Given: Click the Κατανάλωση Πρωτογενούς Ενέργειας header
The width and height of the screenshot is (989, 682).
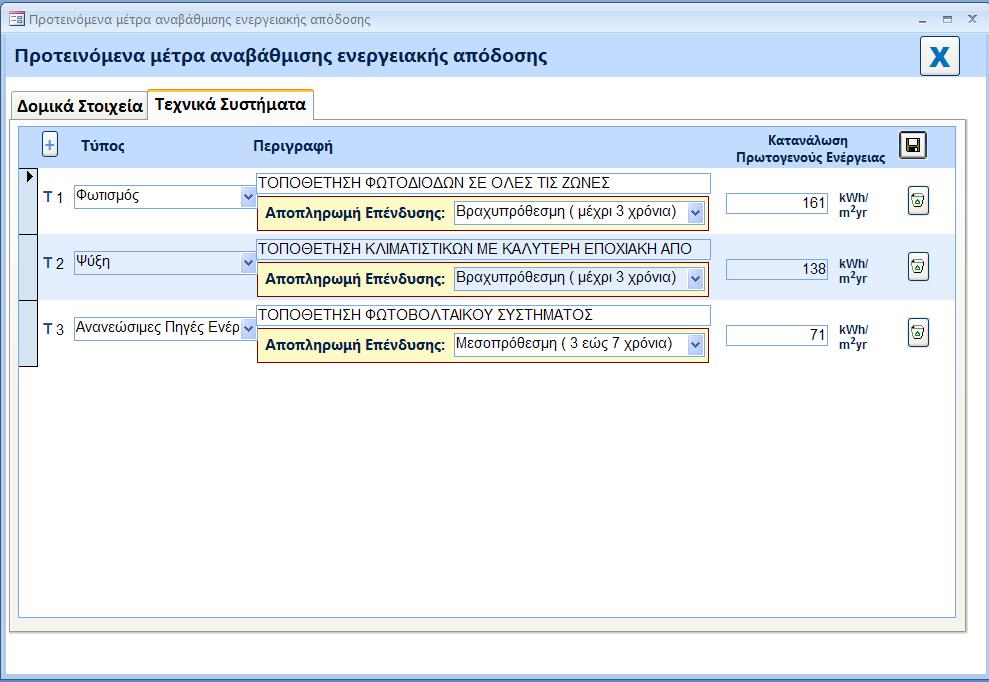Looking at the screenshot, I should pos(810,149).
